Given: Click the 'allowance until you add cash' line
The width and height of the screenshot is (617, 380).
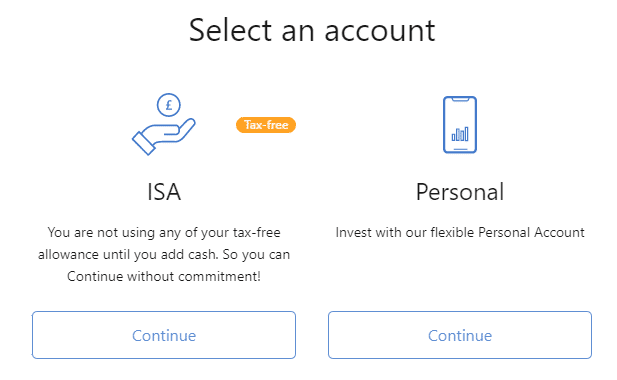Looking at the screenshot, I should click(x=164, y=255).
